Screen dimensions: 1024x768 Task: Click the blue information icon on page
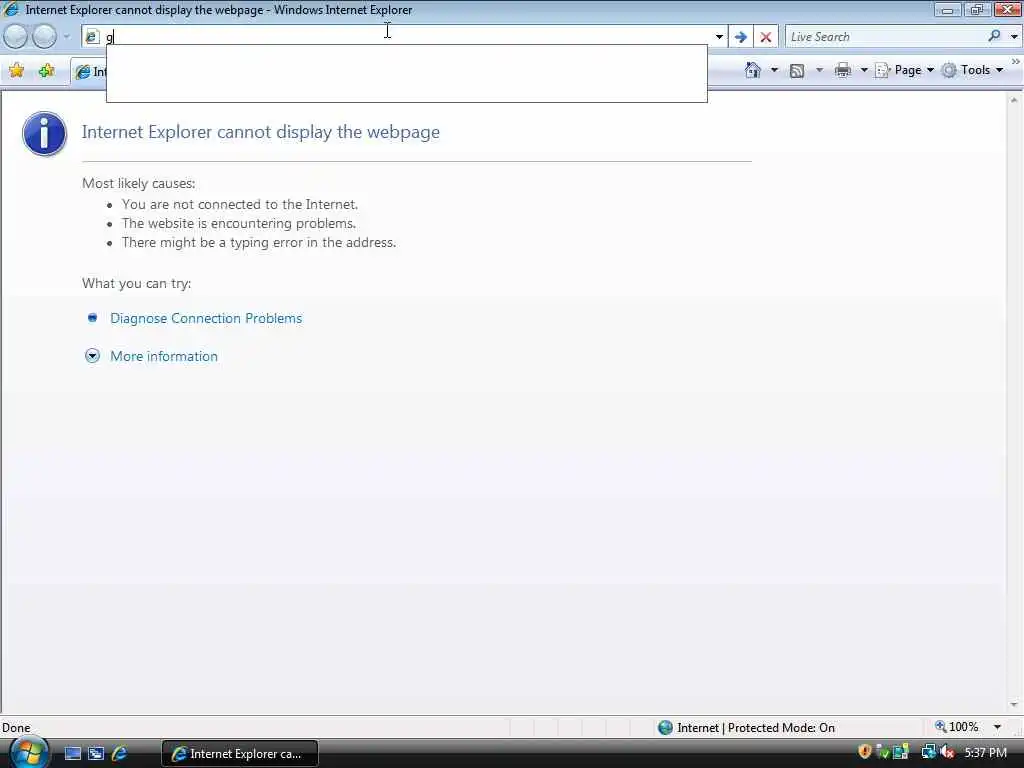point(44,133)
